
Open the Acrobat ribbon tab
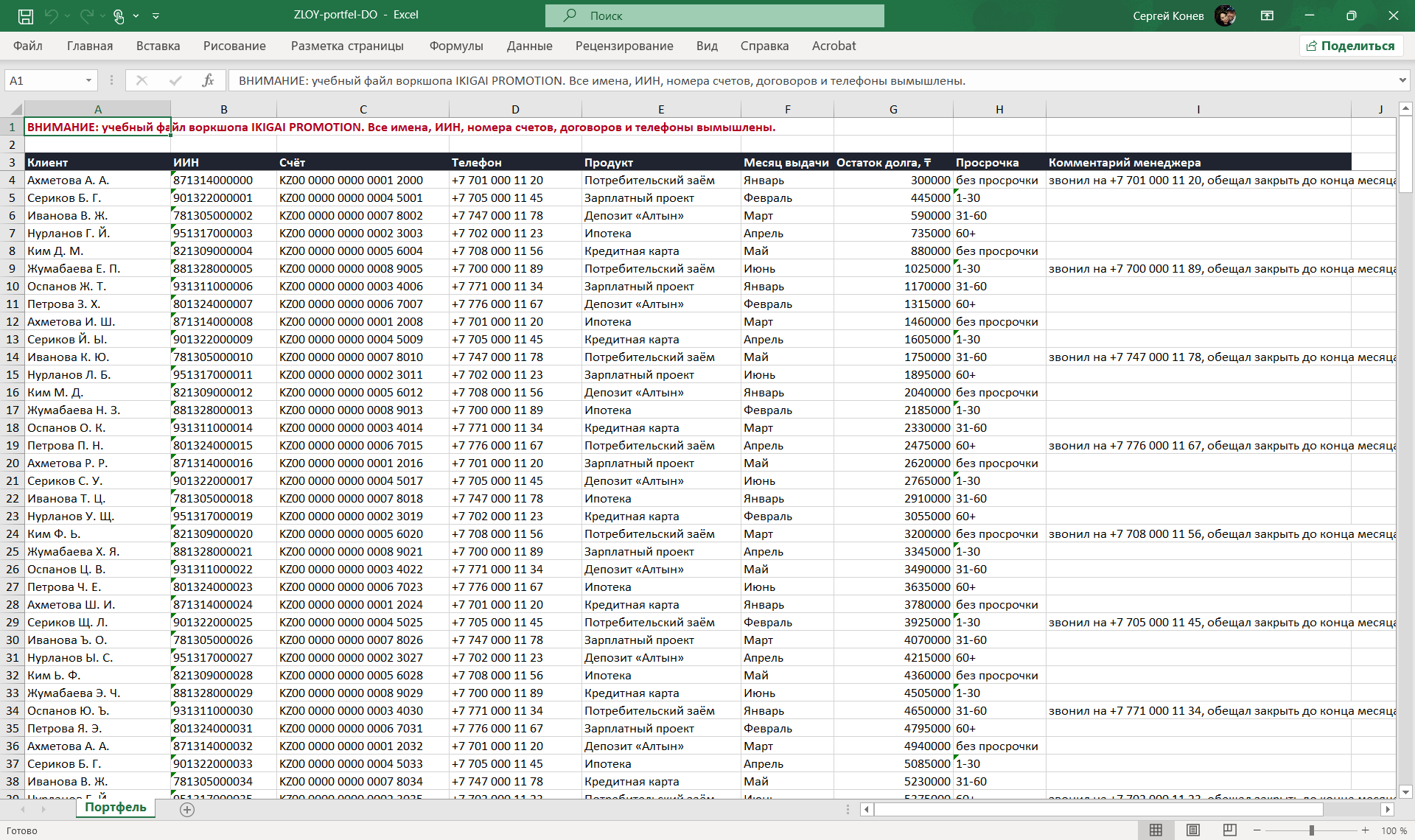[x=834, y=46]
